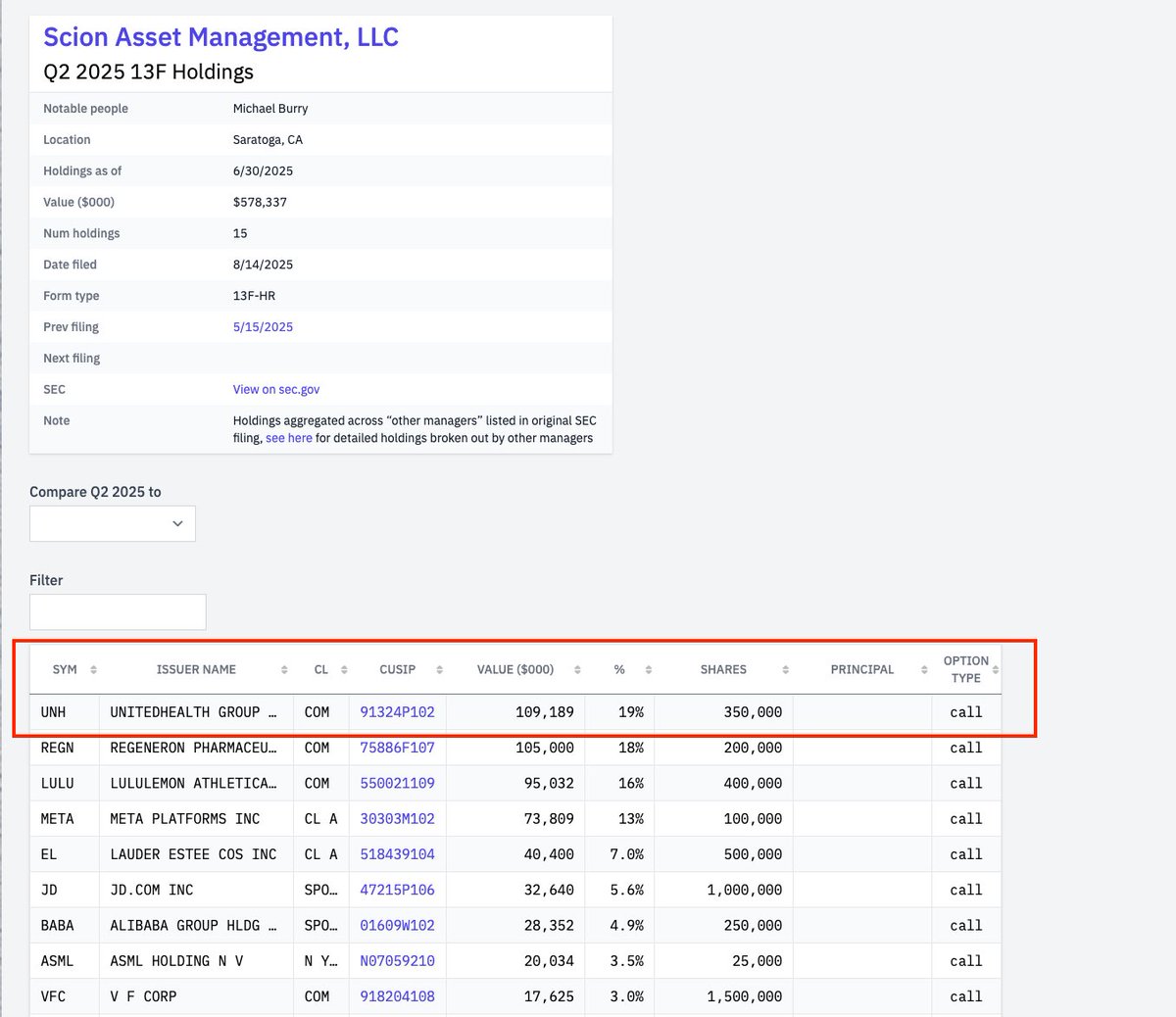Click the 1,500,000 shares cell
Viewport: 1176px width, 1017px height.
723,996
